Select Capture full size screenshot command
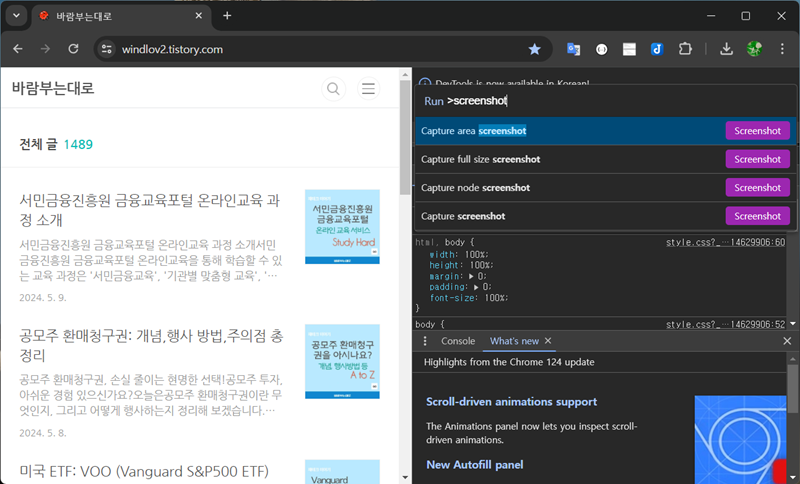The image size is (800, 484). 604,160
